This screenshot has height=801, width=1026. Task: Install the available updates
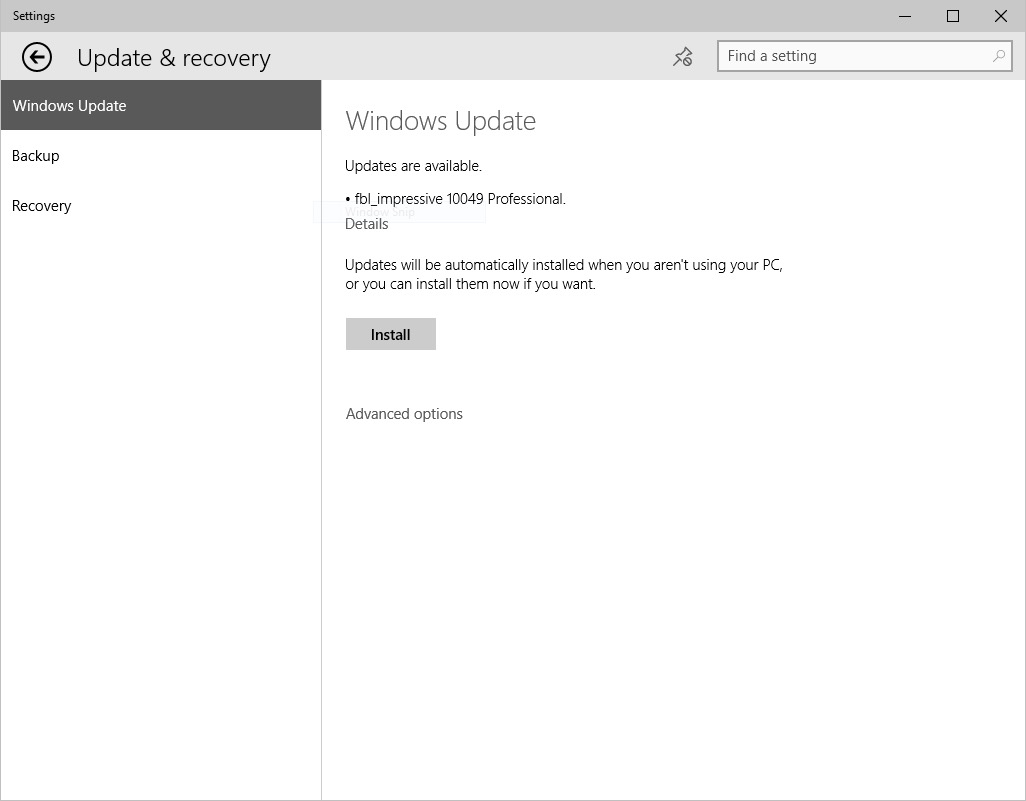(391, 334)
